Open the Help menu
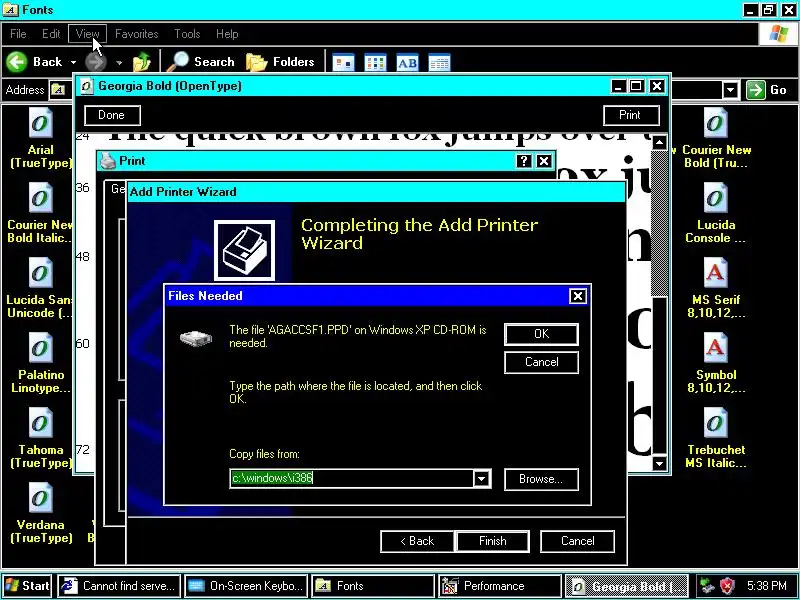The image size is (800, 600). [227, 34]
